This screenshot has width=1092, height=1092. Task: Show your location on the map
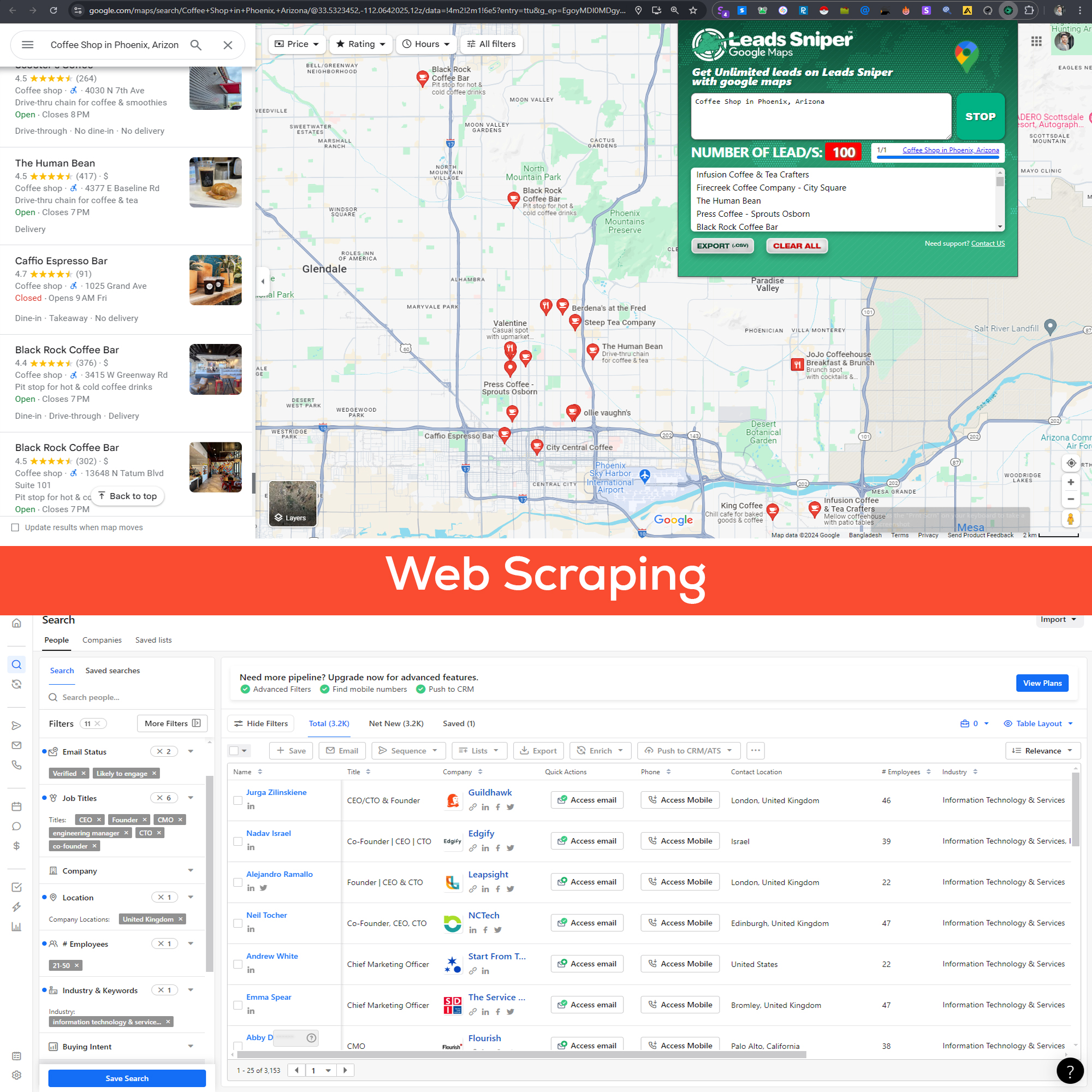click(x=1071, y=463)
